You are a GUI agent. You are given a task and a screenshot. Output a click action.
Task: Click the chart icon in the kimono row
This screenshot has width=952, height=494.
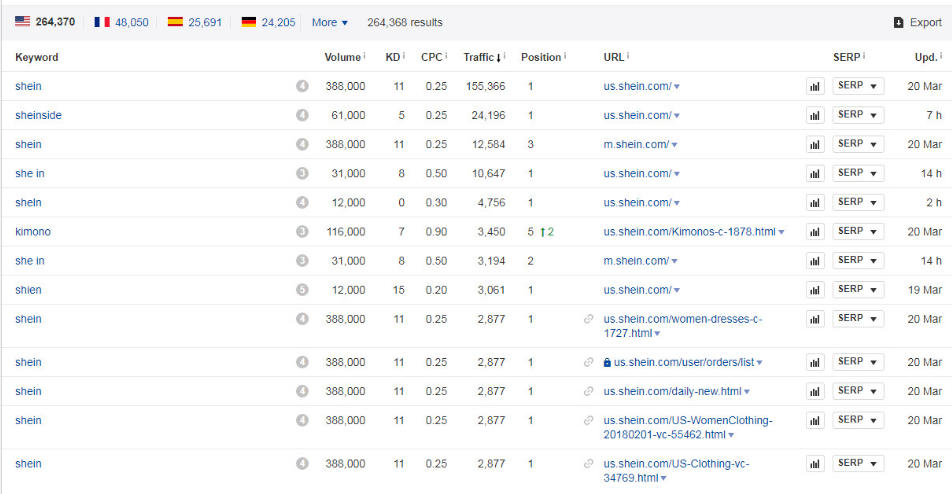[815, 232]
